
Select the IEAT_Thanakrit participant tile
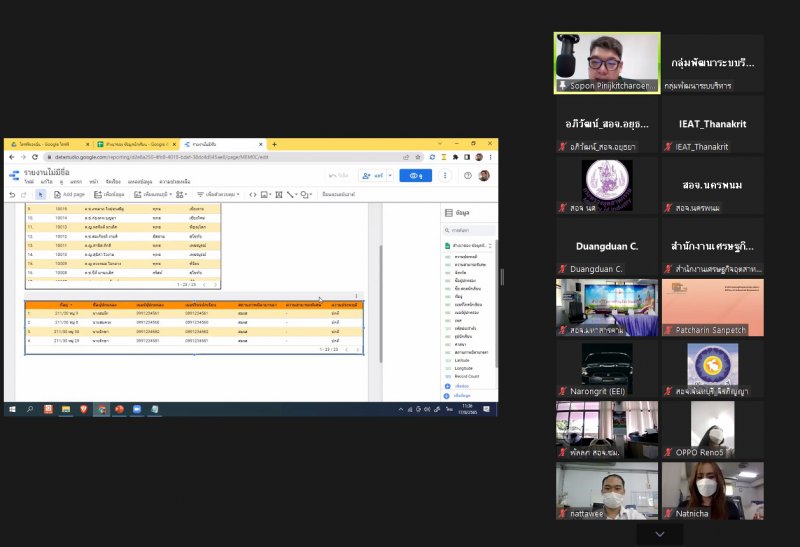(713, 124)
